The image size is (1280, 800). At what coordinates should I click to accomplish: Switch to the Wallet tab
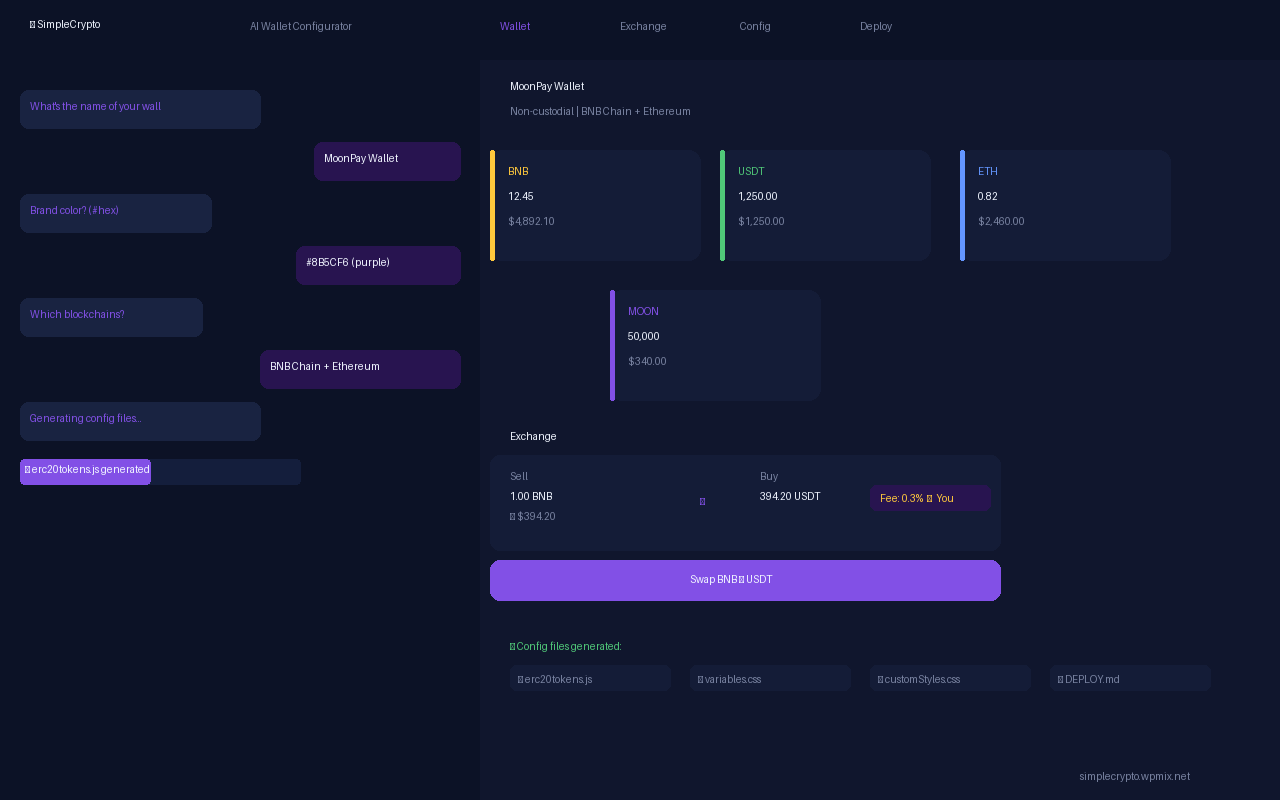[x=515, y=27]
